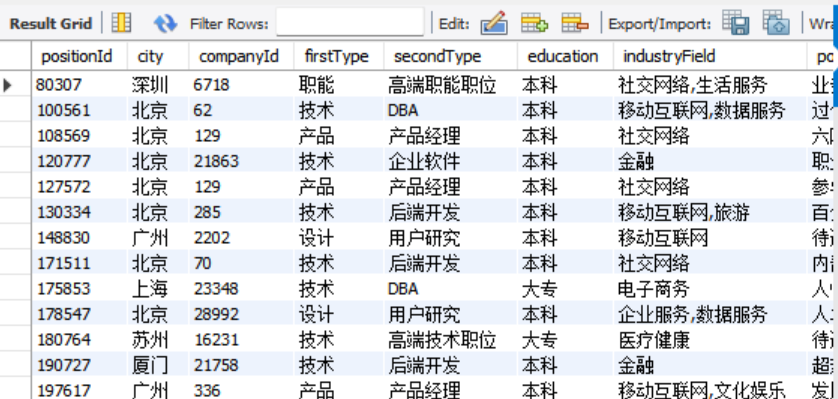This screenshot has height=399, width=838.
Task: Click the current row arrow indicator
Action: (x=7, y=84)
